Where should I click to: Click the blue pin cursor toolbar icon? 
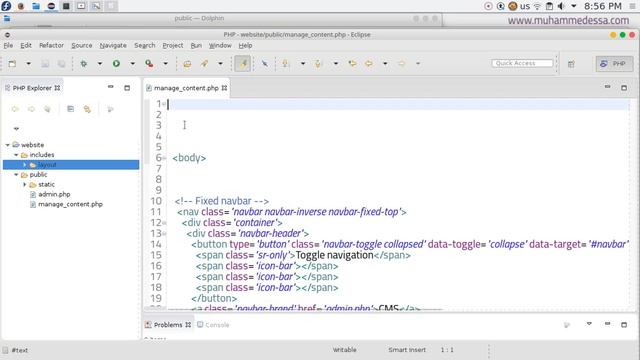click(x=264, y=64)
